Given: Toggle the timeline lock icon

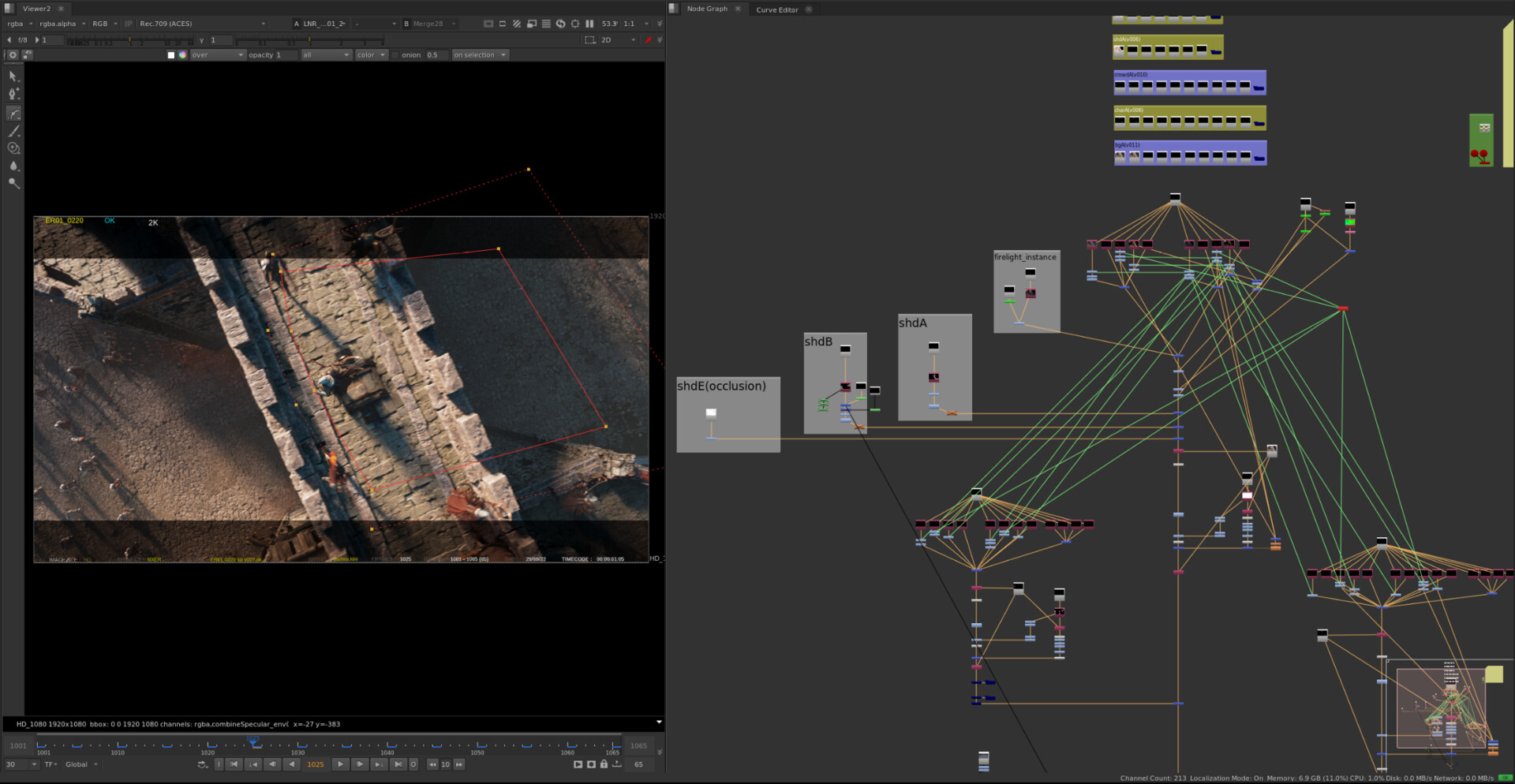Looking at the screenshot, I should pos(604,764).
